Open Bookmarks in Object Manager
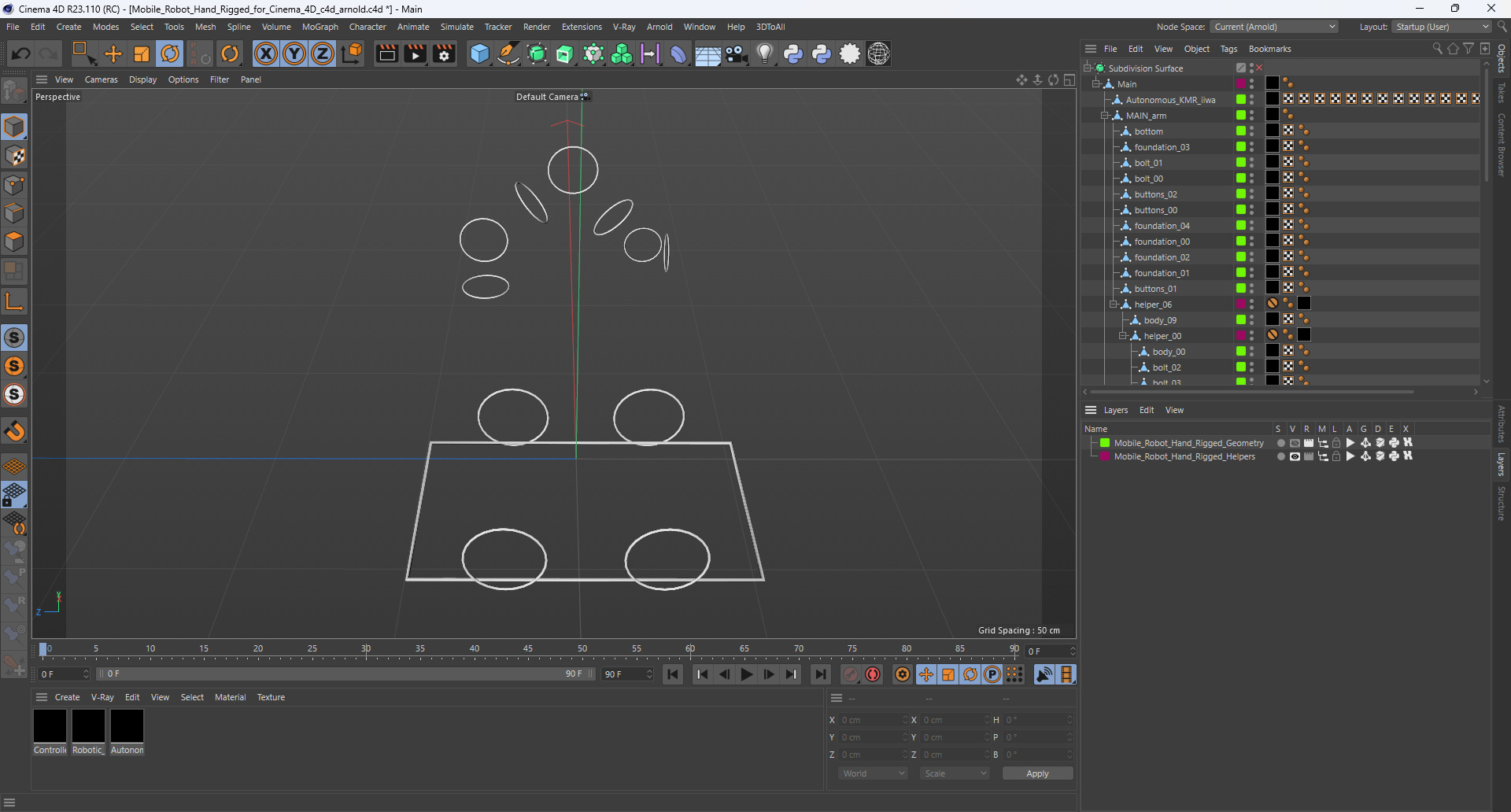This screenshot has height=812, width=1511. (x=1269, y=49)
